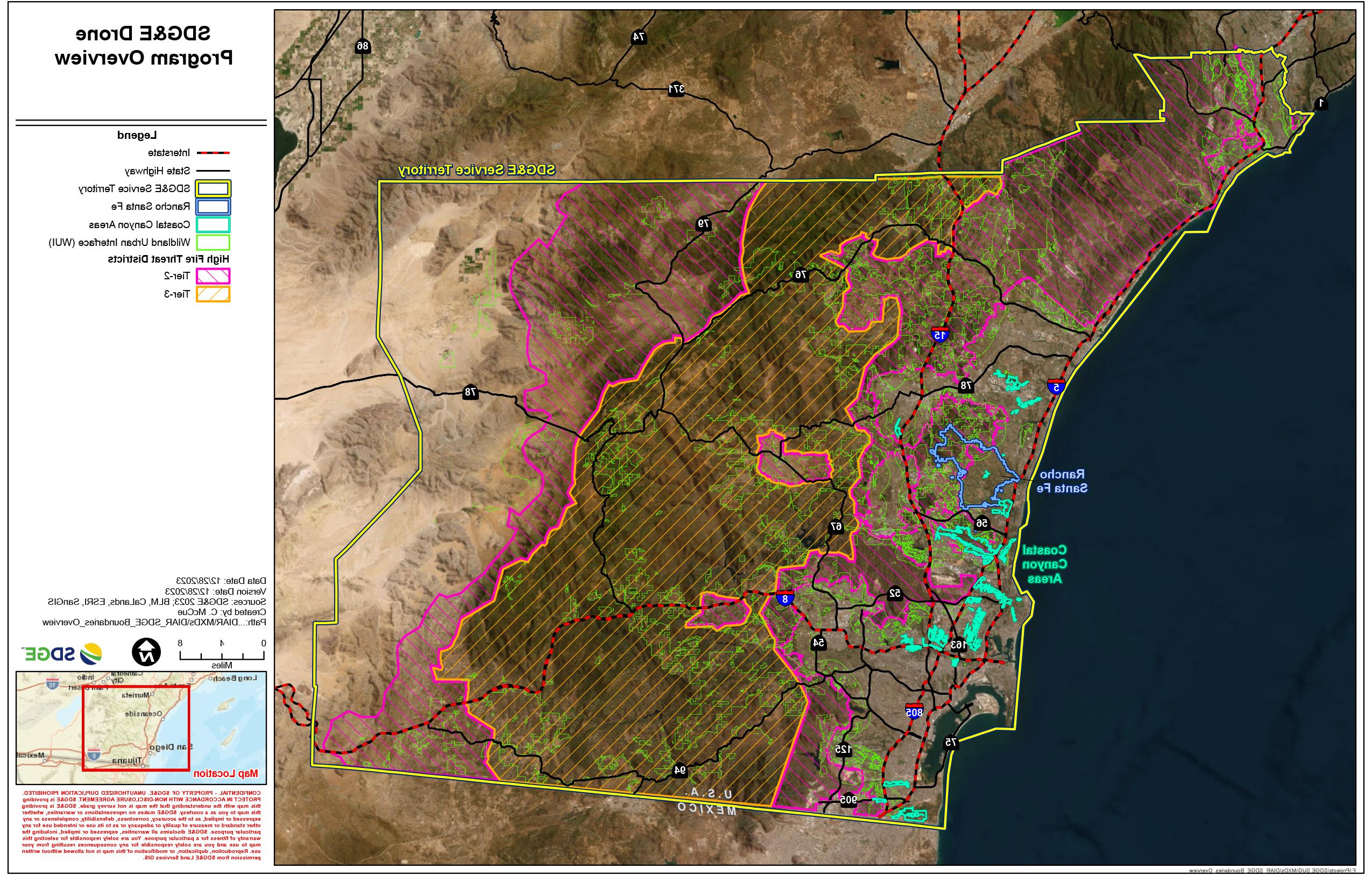Click the red confidential disclaimer paragraph

142,825
